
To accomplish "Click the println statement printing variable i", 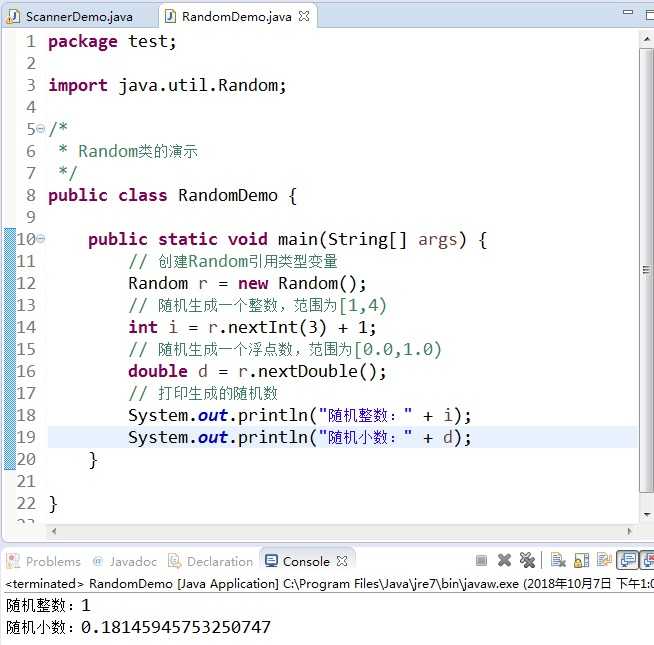I will (x=299, y=416).
